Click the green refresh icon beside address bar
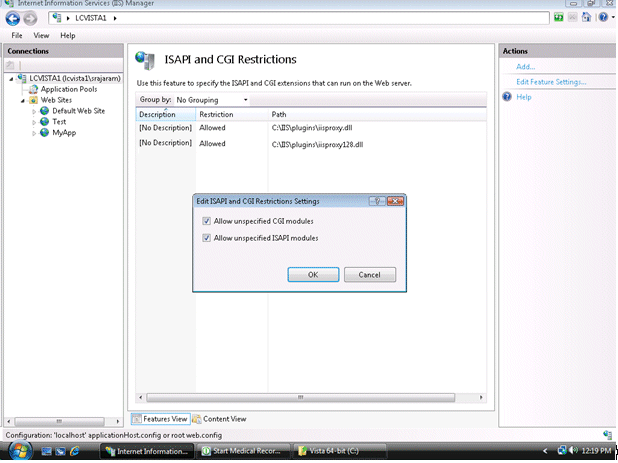Screen dimensions: 618x463 click(x=558, y=17)
